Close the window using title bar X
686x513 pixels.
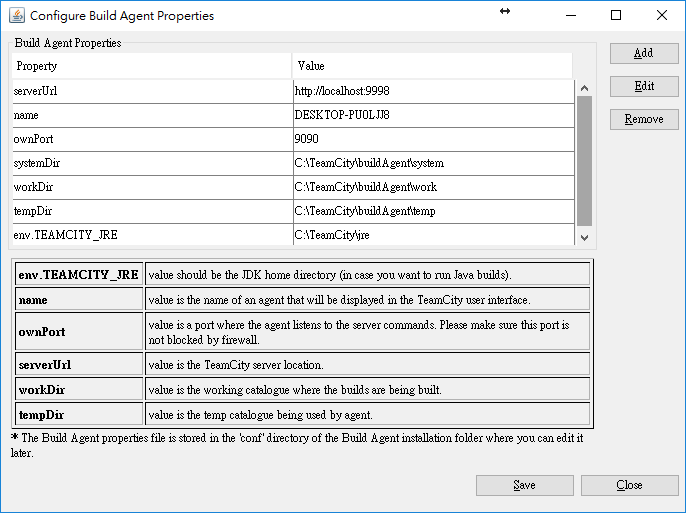tap(662, 15)
